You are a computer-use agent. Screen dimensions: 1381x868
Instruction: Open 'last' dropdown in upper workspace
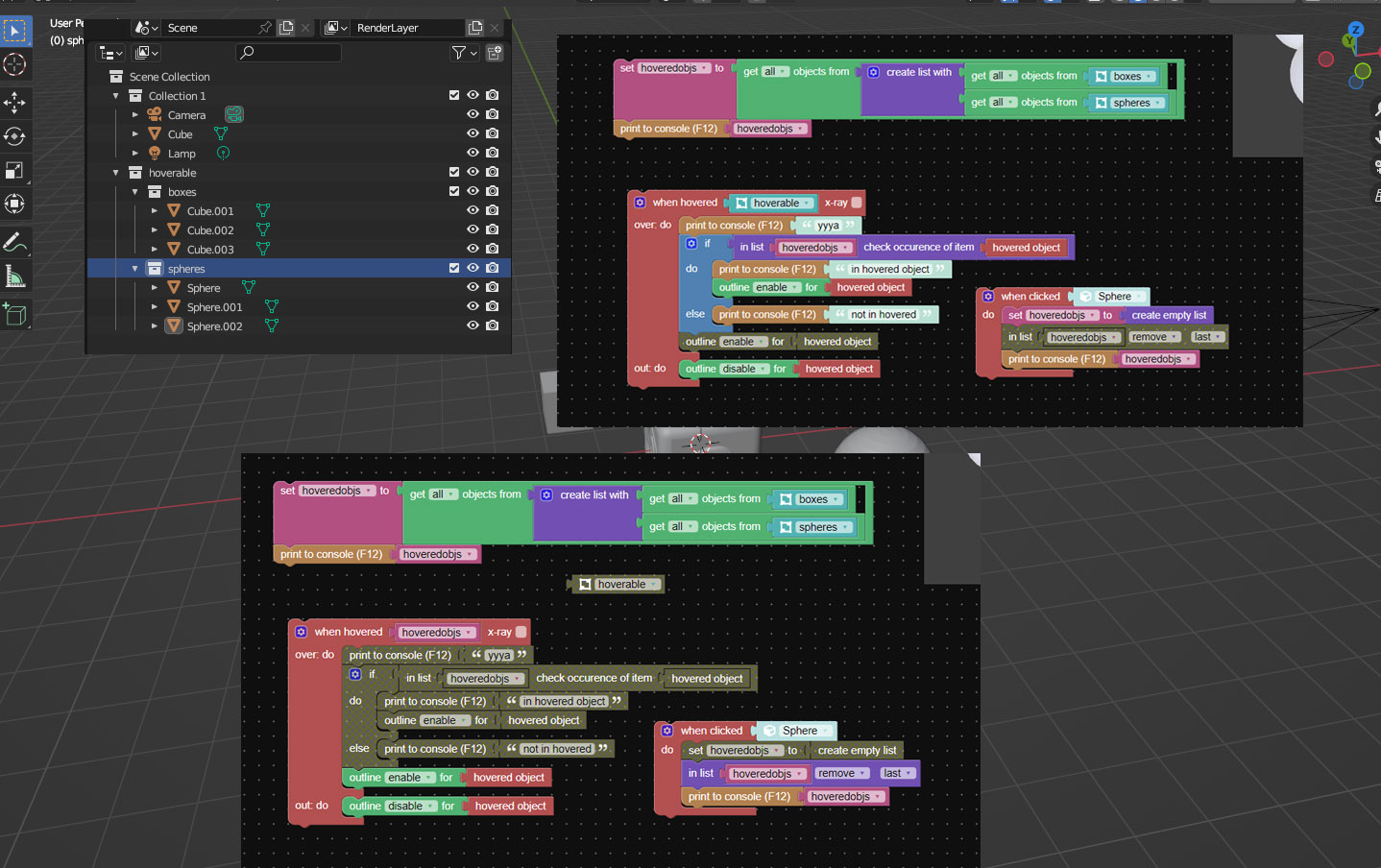(1207, 337)
